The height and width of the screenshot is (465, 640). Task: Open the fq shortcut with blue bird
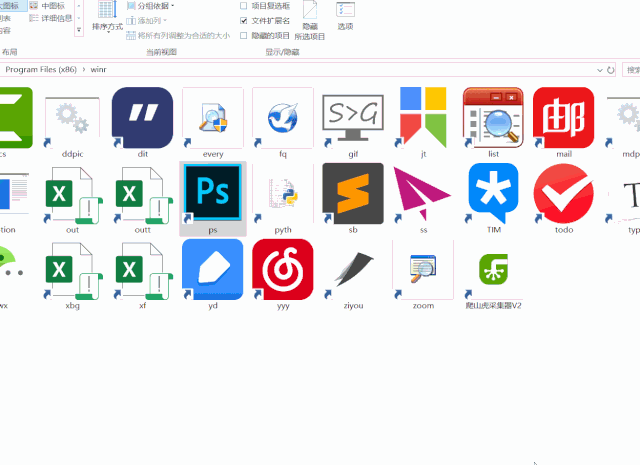click(283, 122)
